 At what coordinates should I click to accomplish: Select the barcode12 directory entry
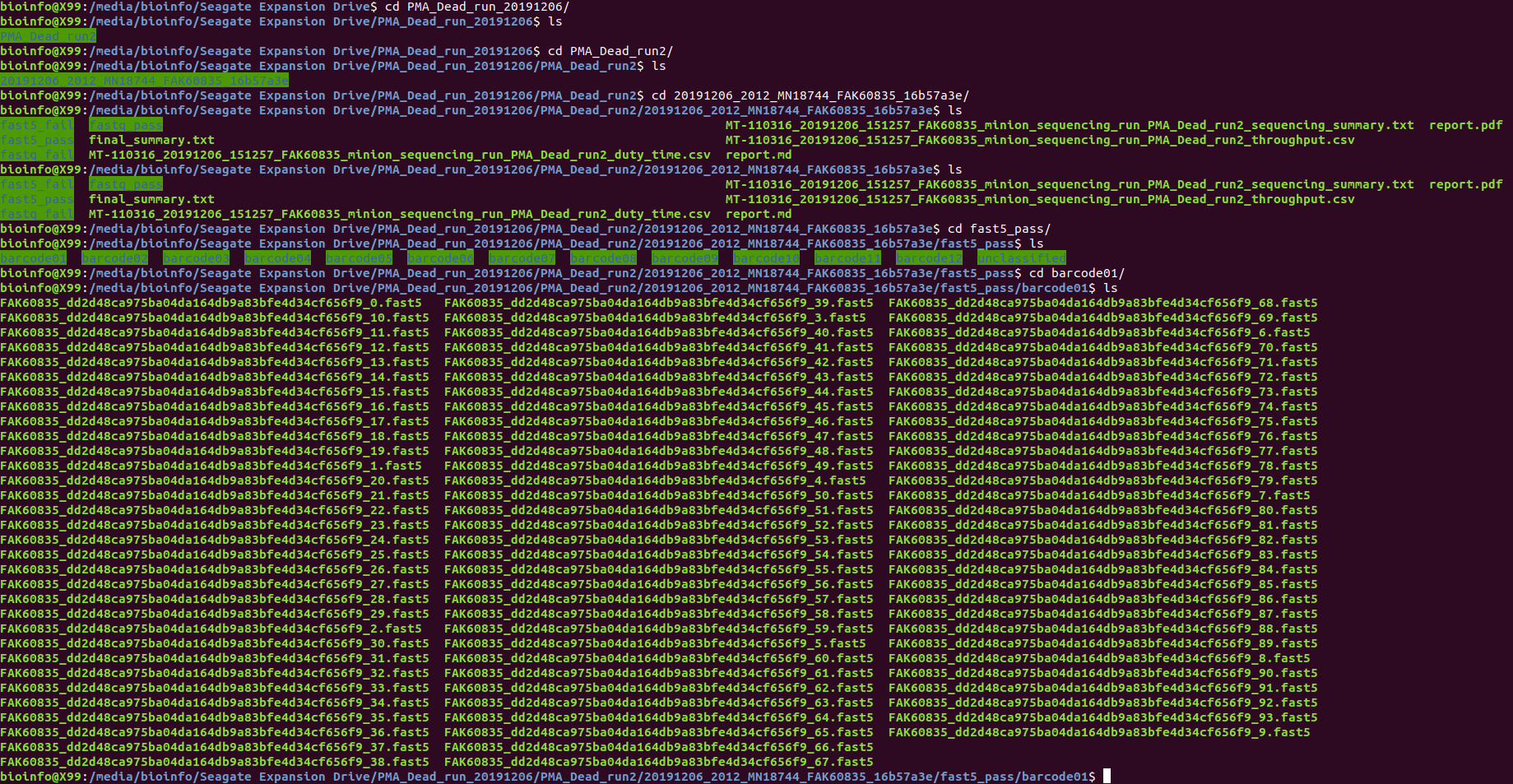(x=929, y=257)
